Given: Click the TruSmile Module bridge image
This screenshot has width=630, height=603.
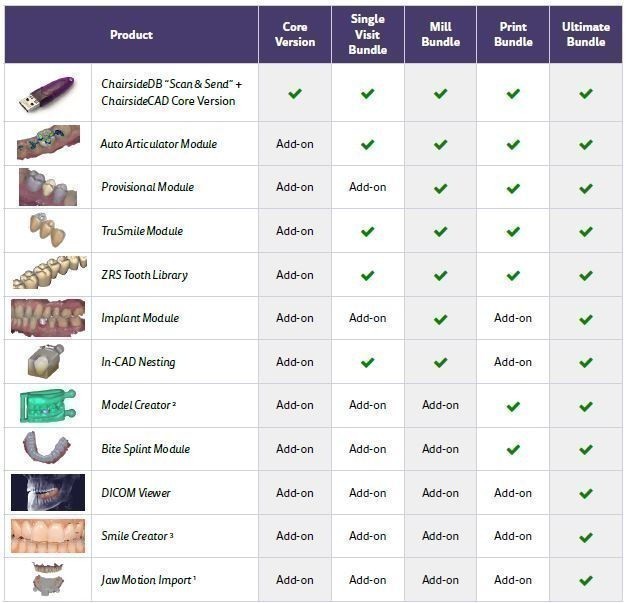Looking at the screenshot, I should pyautogui.click(x=47, y=229).
